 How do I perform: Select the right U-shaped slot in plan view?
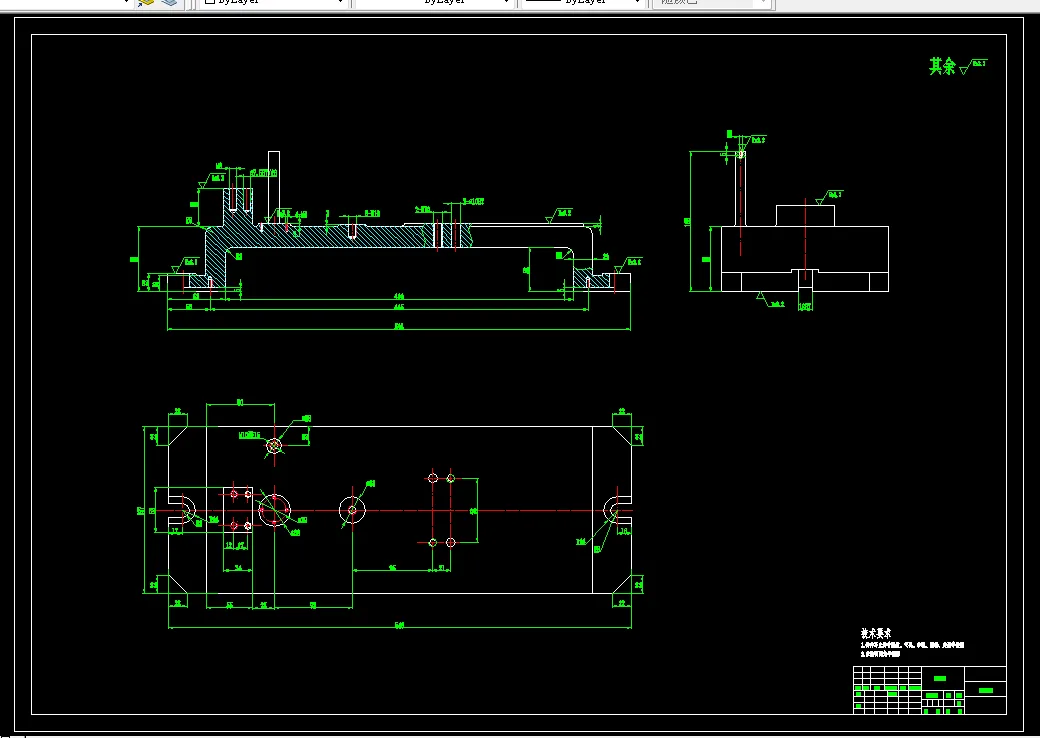pos(617,510)
